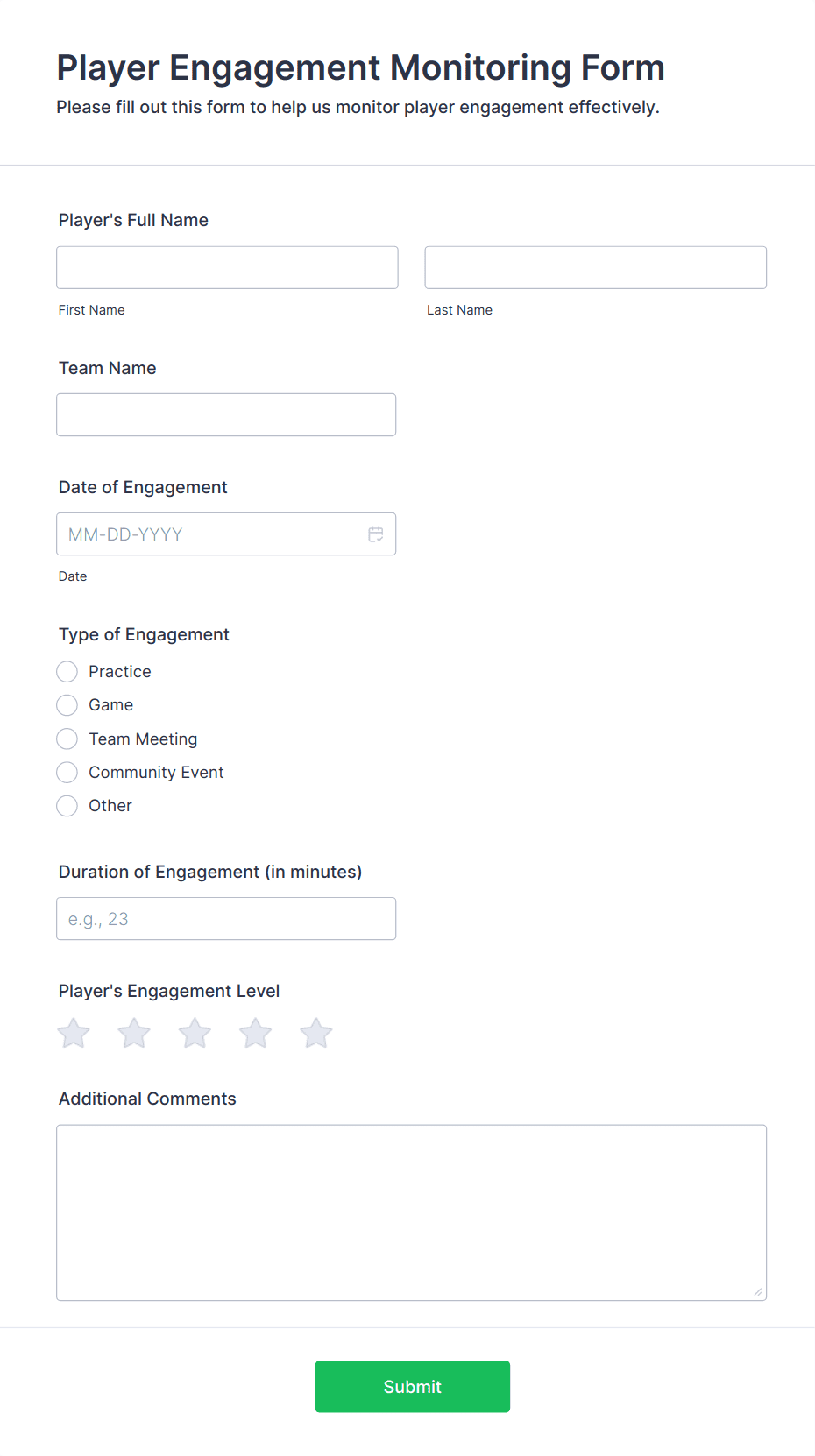Click the Last Name input field
Viewport: 815px width, 1456px height.
[x=595, y=268]
